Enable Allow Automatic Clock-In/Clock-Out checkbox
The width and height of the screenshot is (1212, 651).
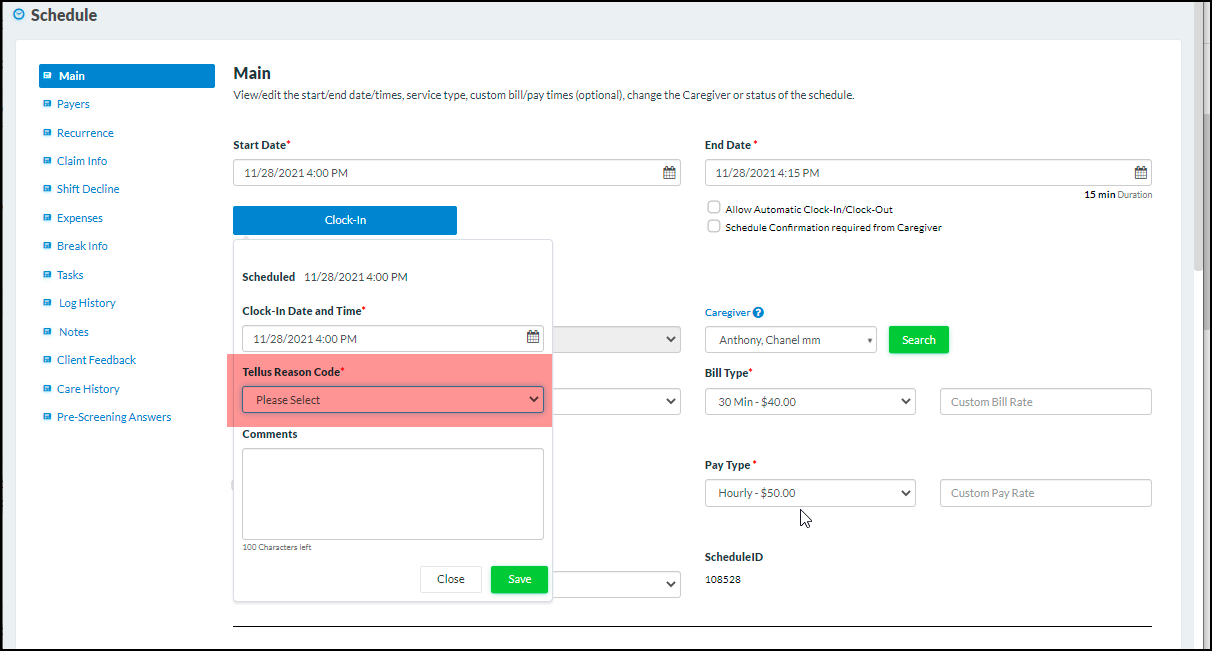tap(714, 208)
